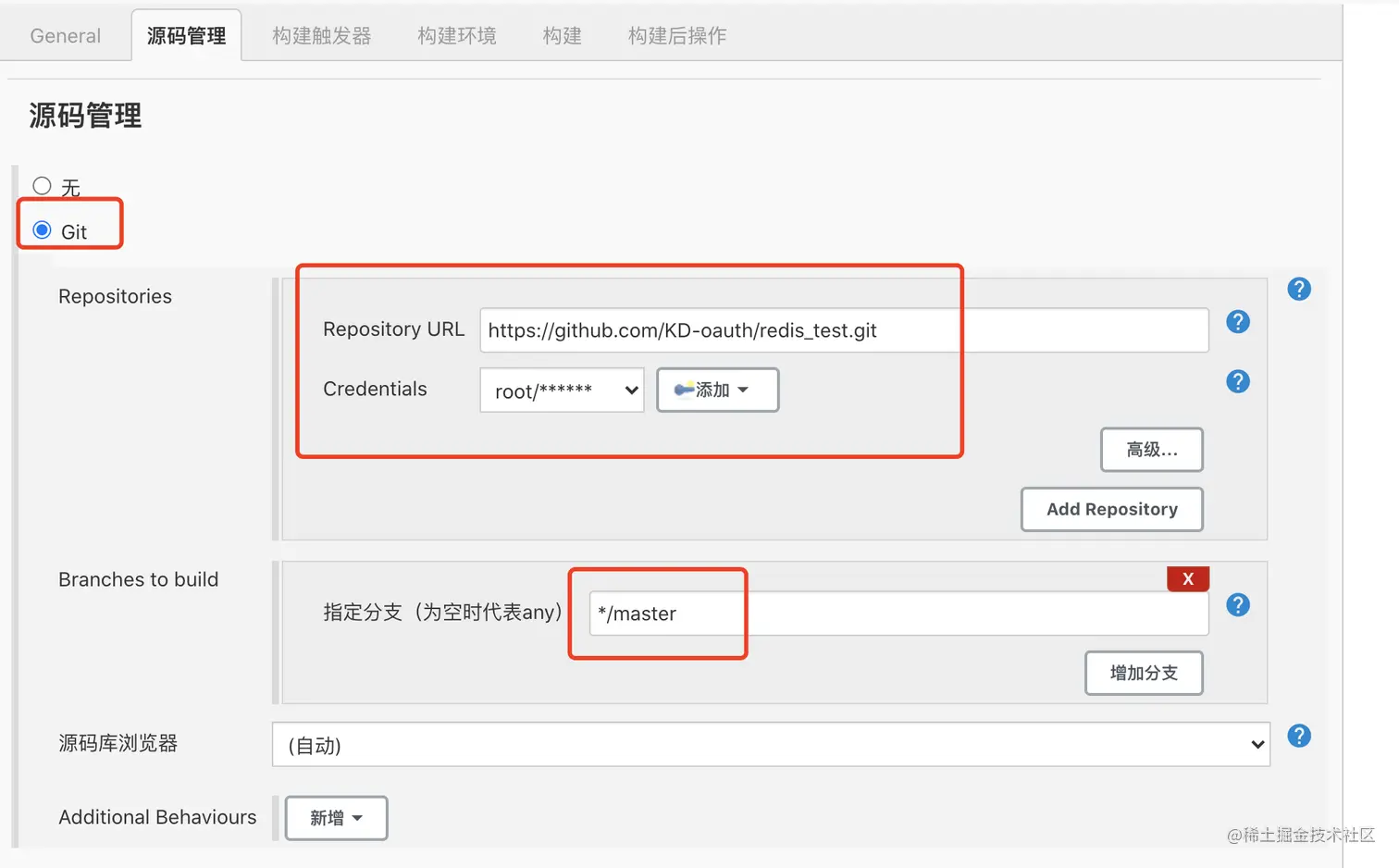Focus the Repository URL input field

(x=844, y=330)
